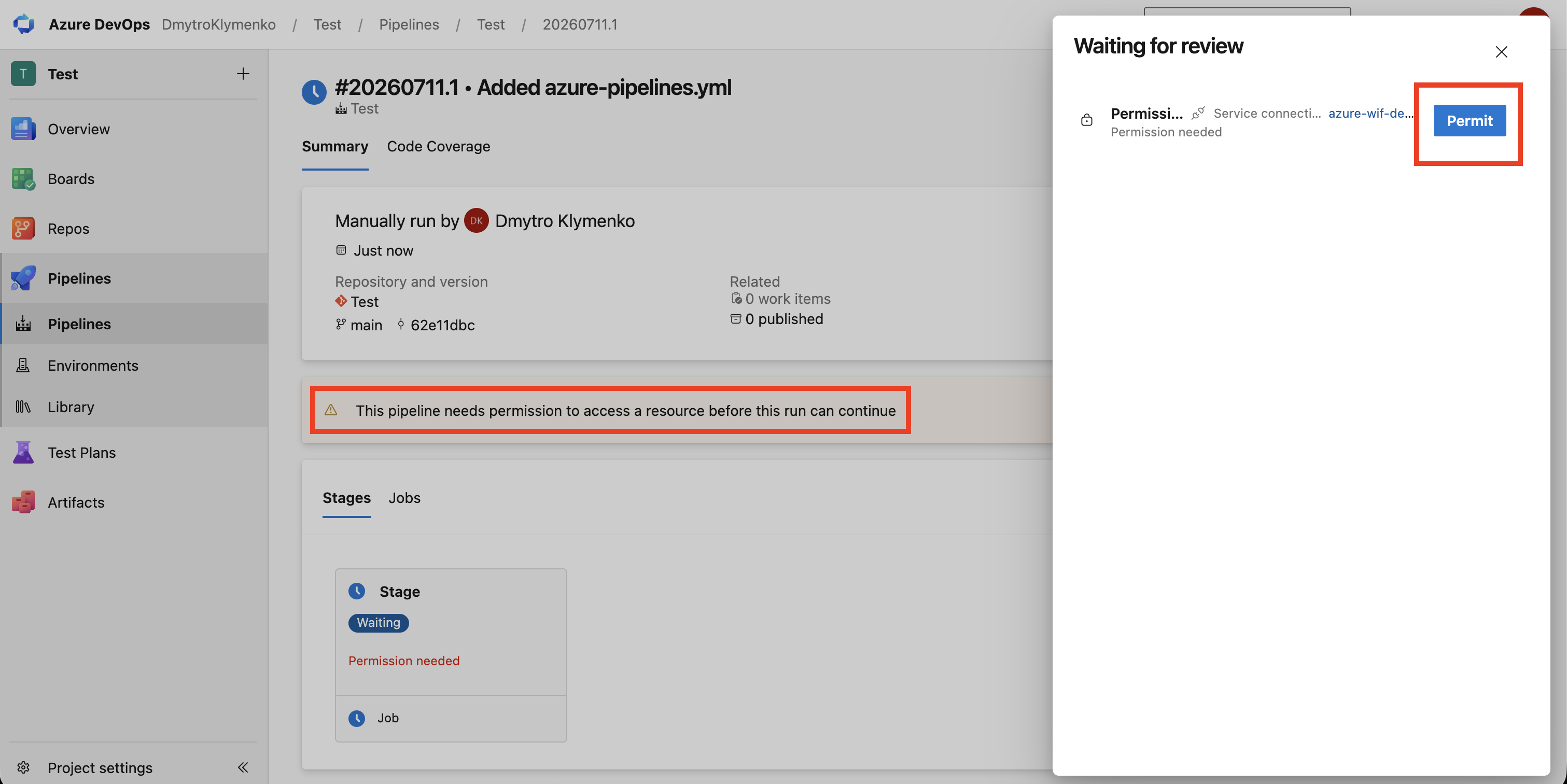
Task: Open the Boards hub icon
Action: 23,179
